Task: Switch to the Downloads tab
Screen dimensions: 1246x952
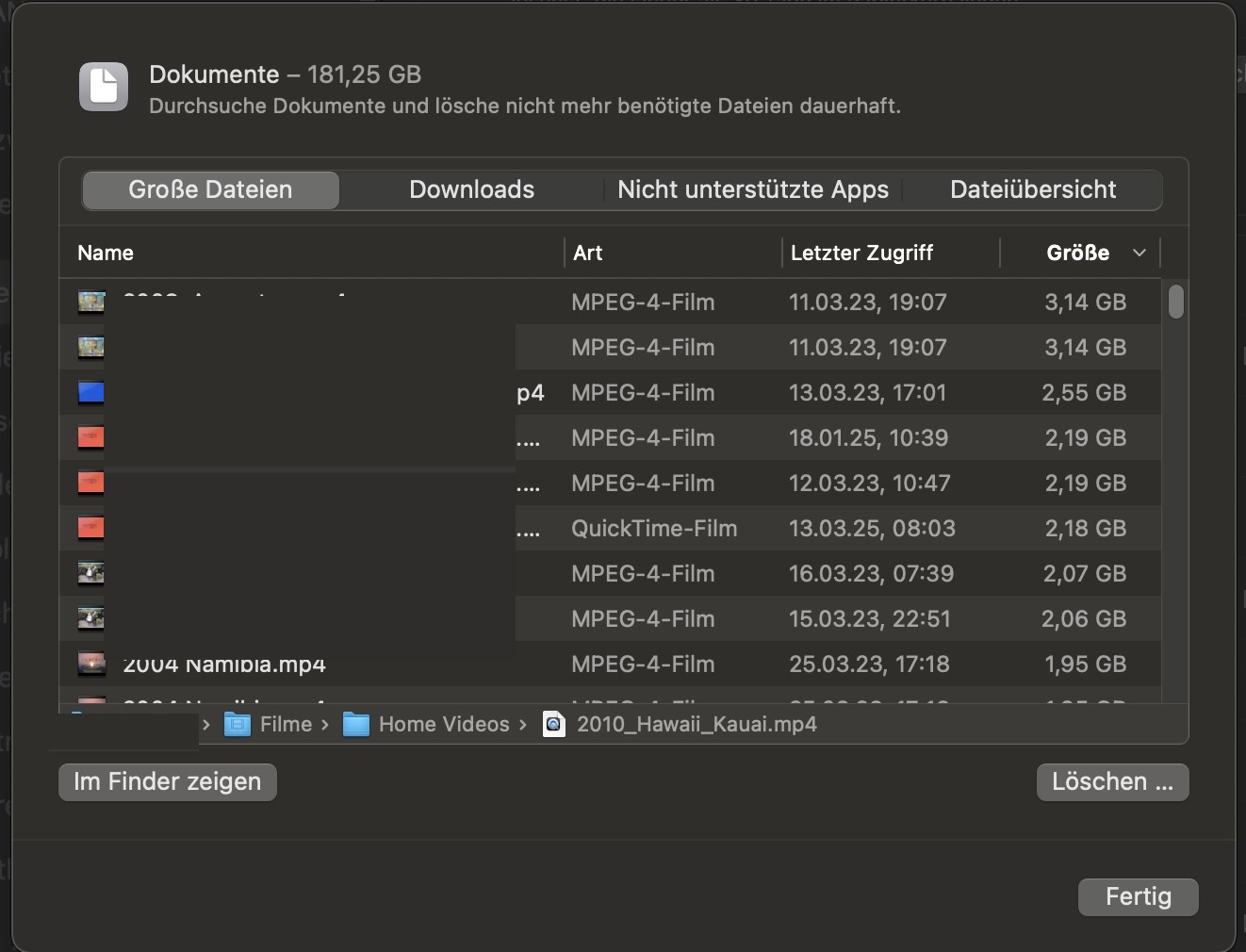Action: pos(471,189)
